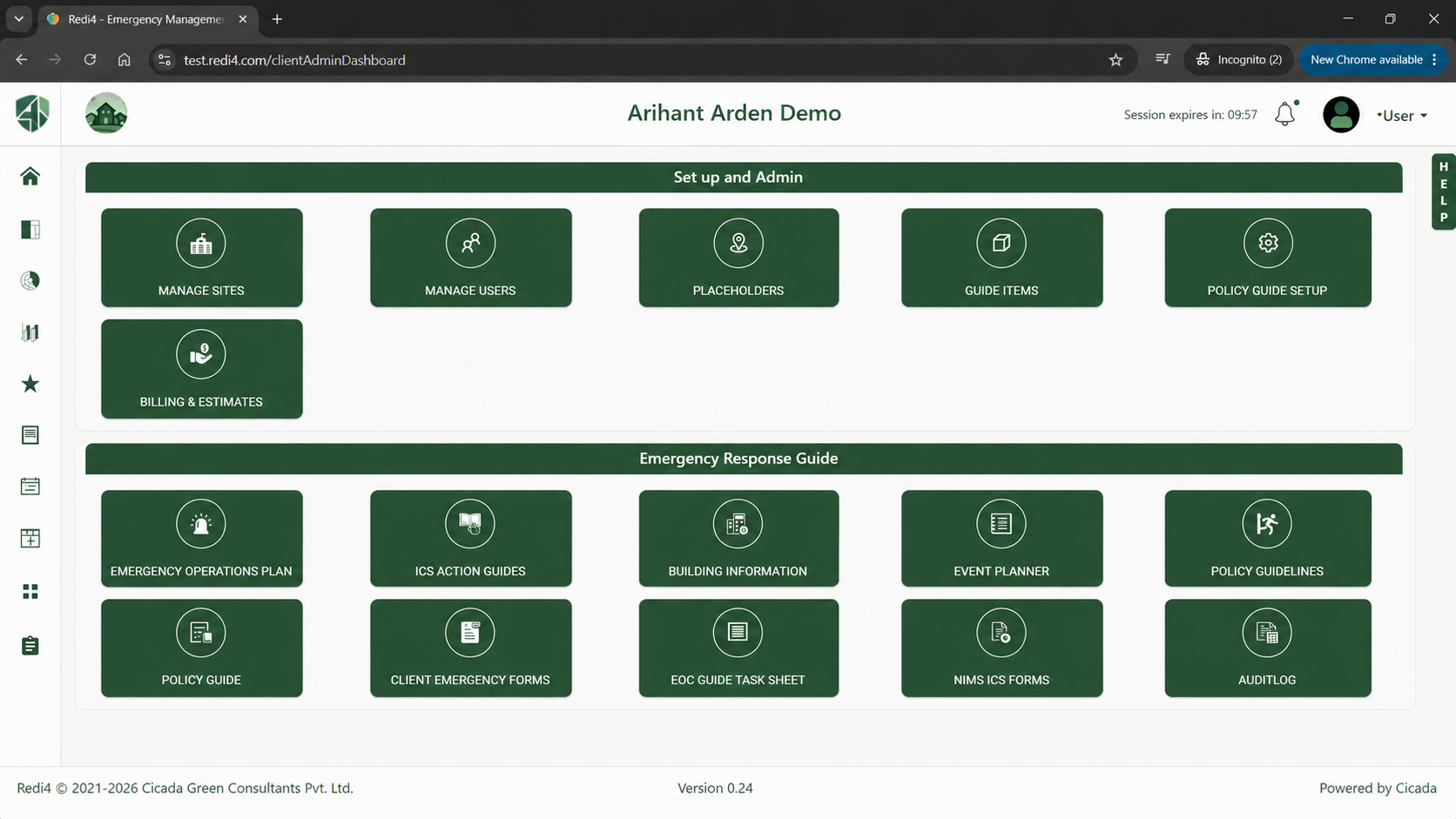
Task: Open the map icon in sidebar
Action: [x=30, y=332]
